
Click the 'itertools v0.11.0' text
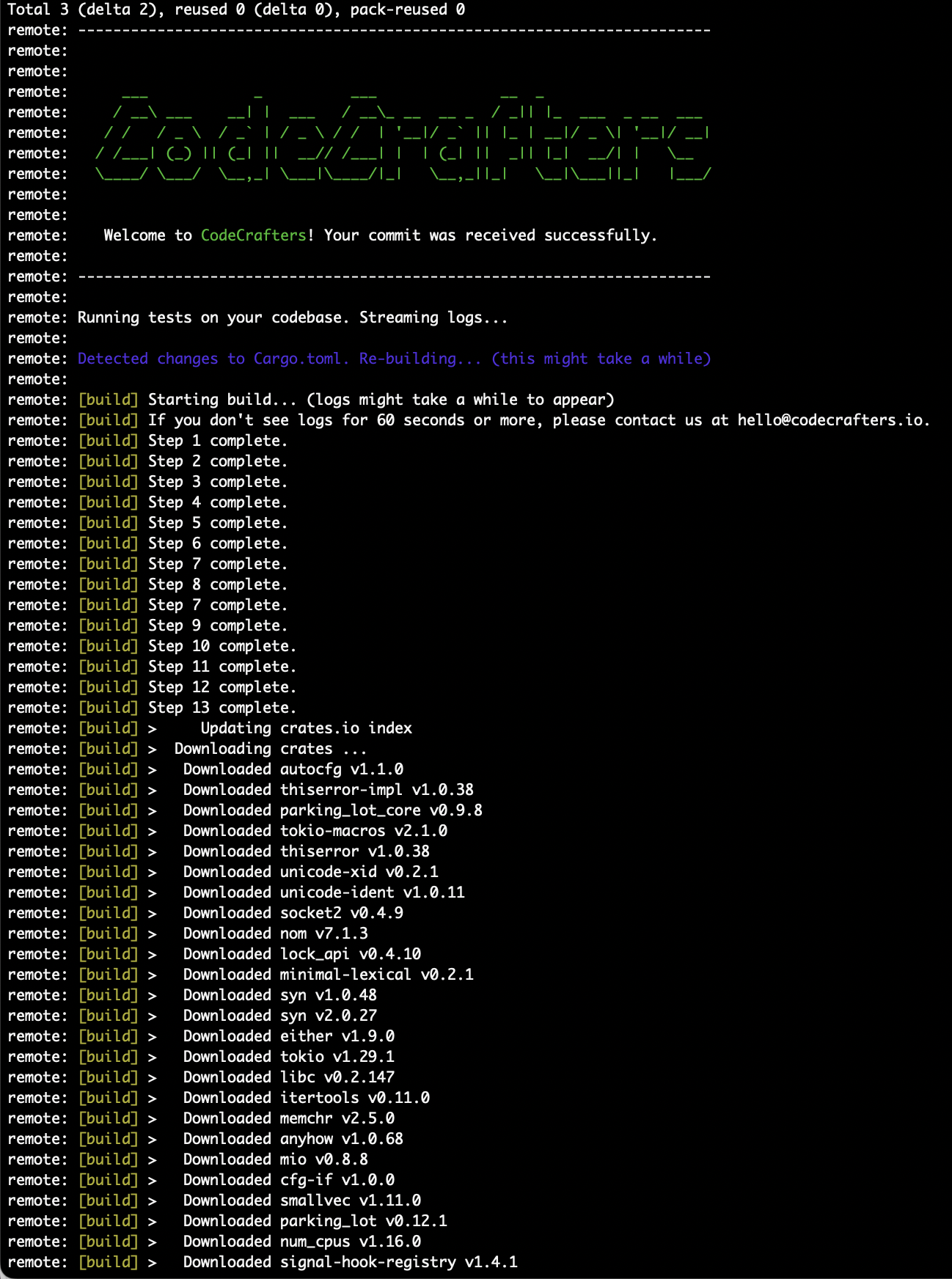tap(355, 1098)
